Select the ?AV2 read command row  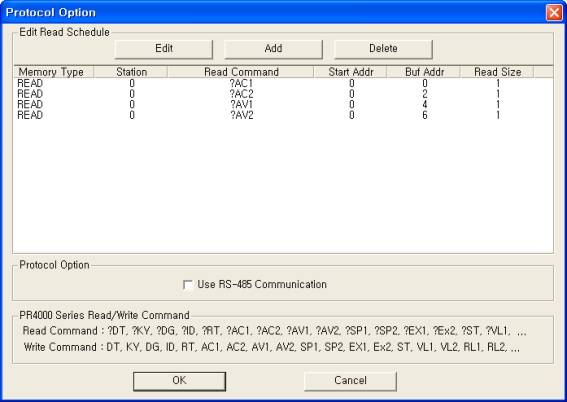[x=283, y=115]
